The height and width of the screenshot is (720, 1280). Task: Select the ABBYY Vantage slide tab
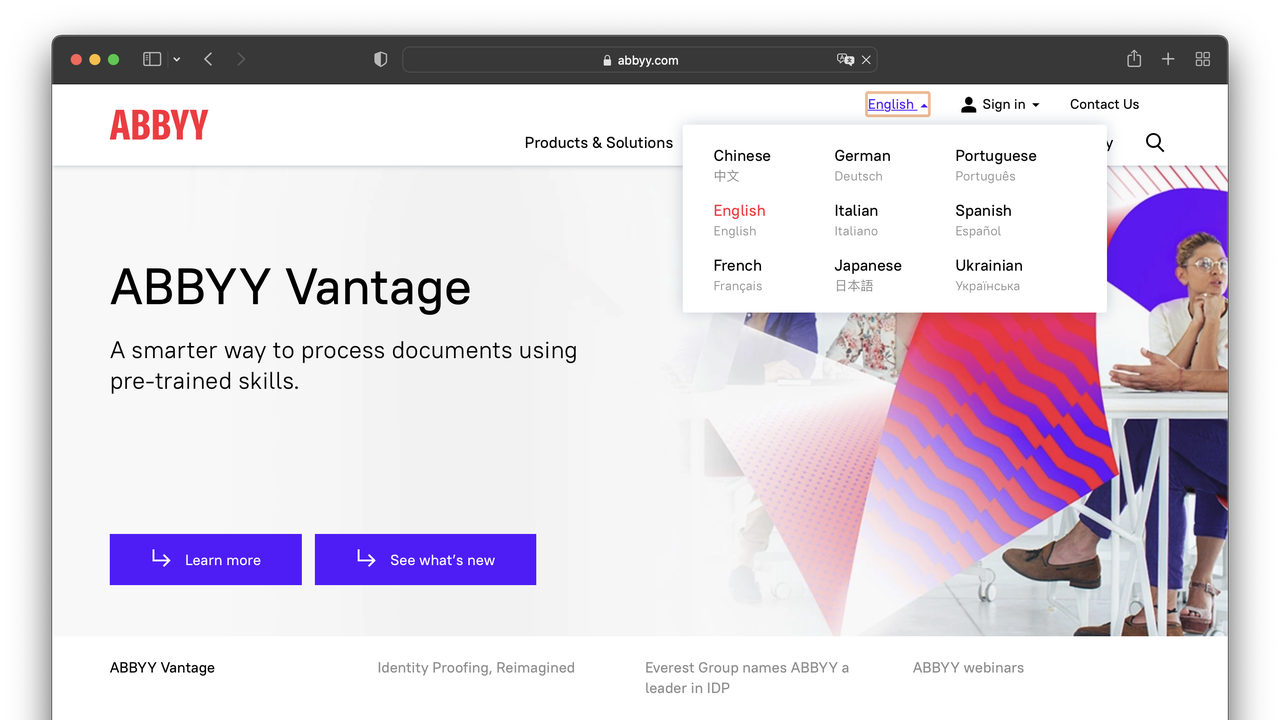(x=162, y=668)
